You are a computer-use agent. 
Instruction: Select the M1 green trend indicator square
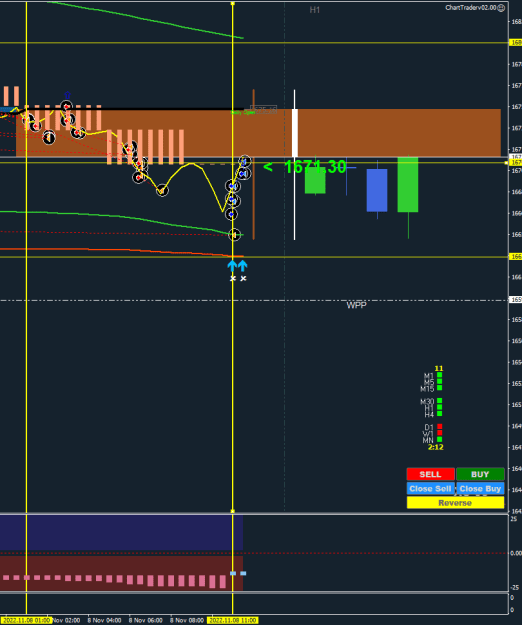coord(440,375)
